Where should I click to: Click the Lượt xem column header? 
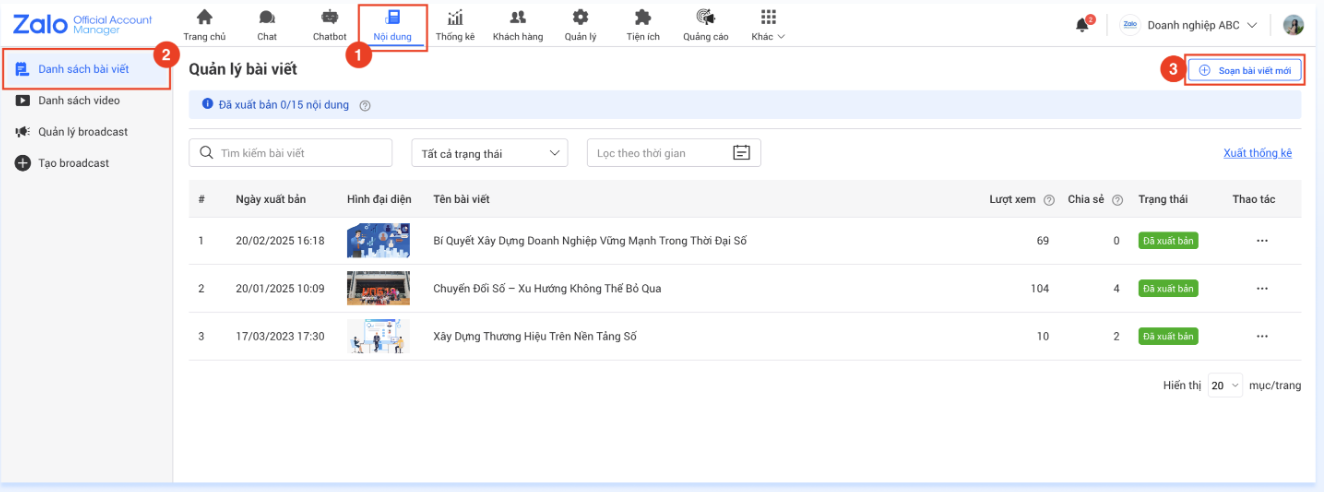(x=1012, y=199)
